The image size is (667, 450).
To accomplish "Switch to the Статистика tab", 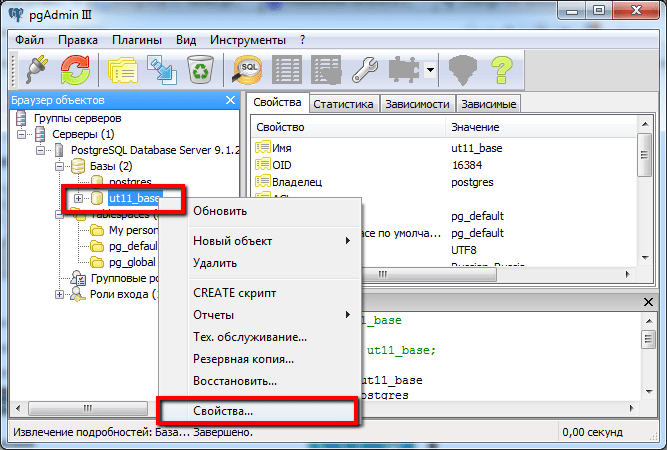I will pos(343,104).
